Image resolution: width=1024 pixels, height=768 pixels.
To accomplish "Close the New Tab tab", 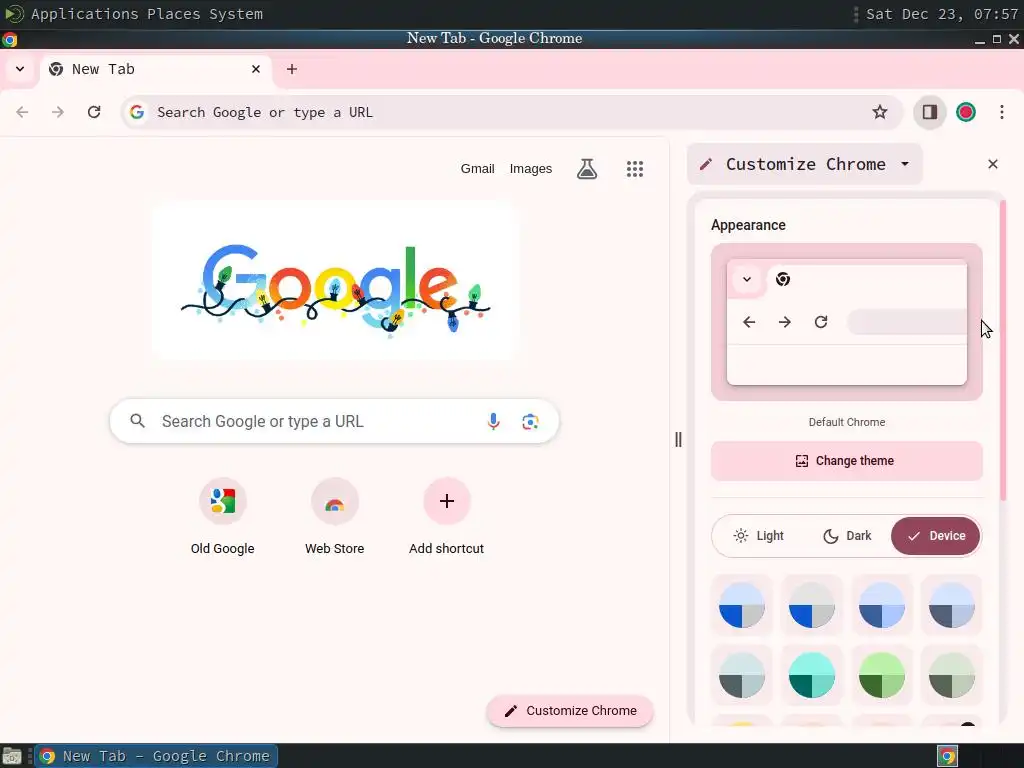I will point(256,69).
